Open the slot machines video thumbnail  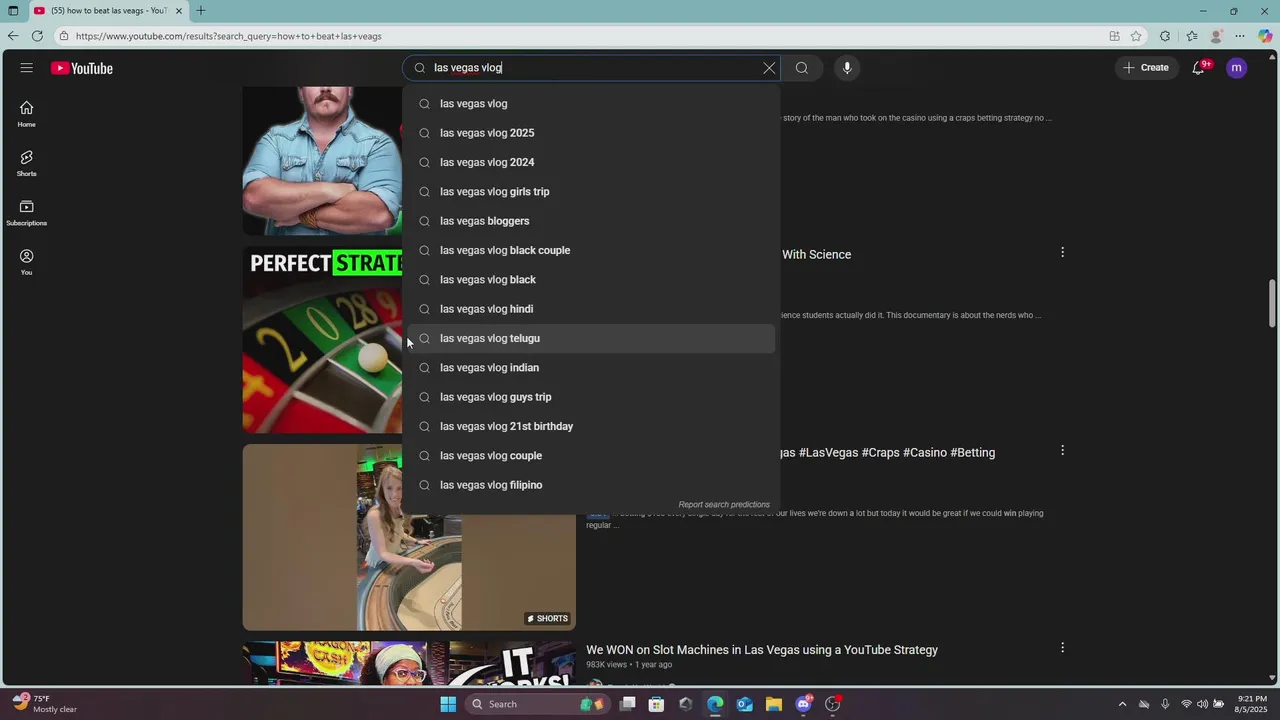click(409, 664)
